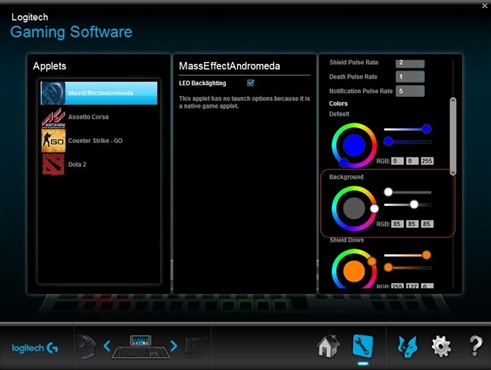Click the settings panel vertical scrollbar

point(453,136)
